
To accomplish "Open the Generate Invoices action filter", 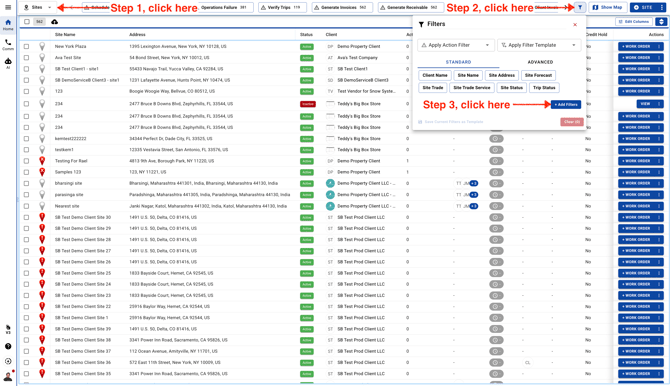I will 341,7.
